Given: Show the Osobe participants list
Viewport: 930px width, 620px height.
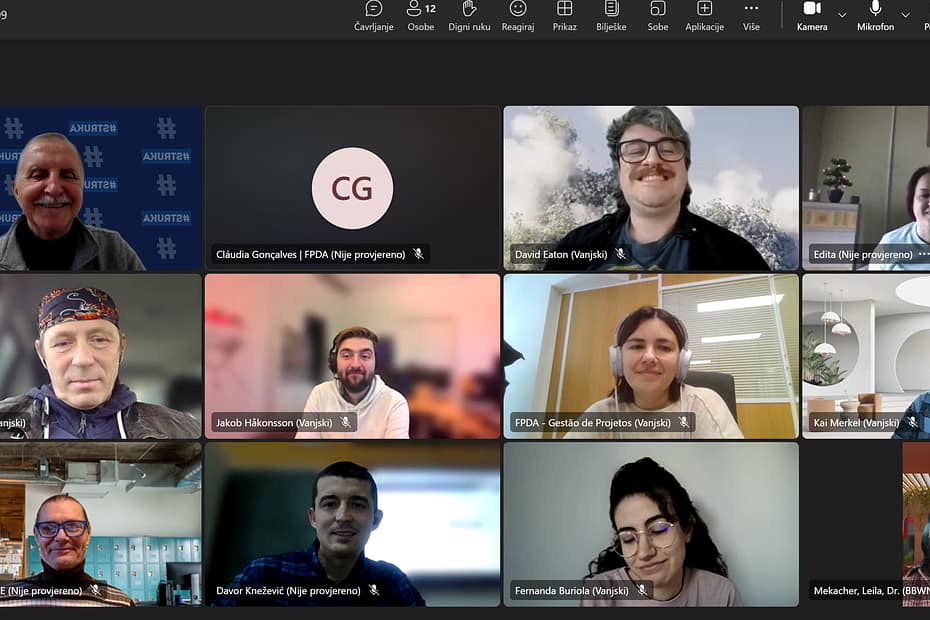Looking at the screenshot, I should tap(421, 16).
